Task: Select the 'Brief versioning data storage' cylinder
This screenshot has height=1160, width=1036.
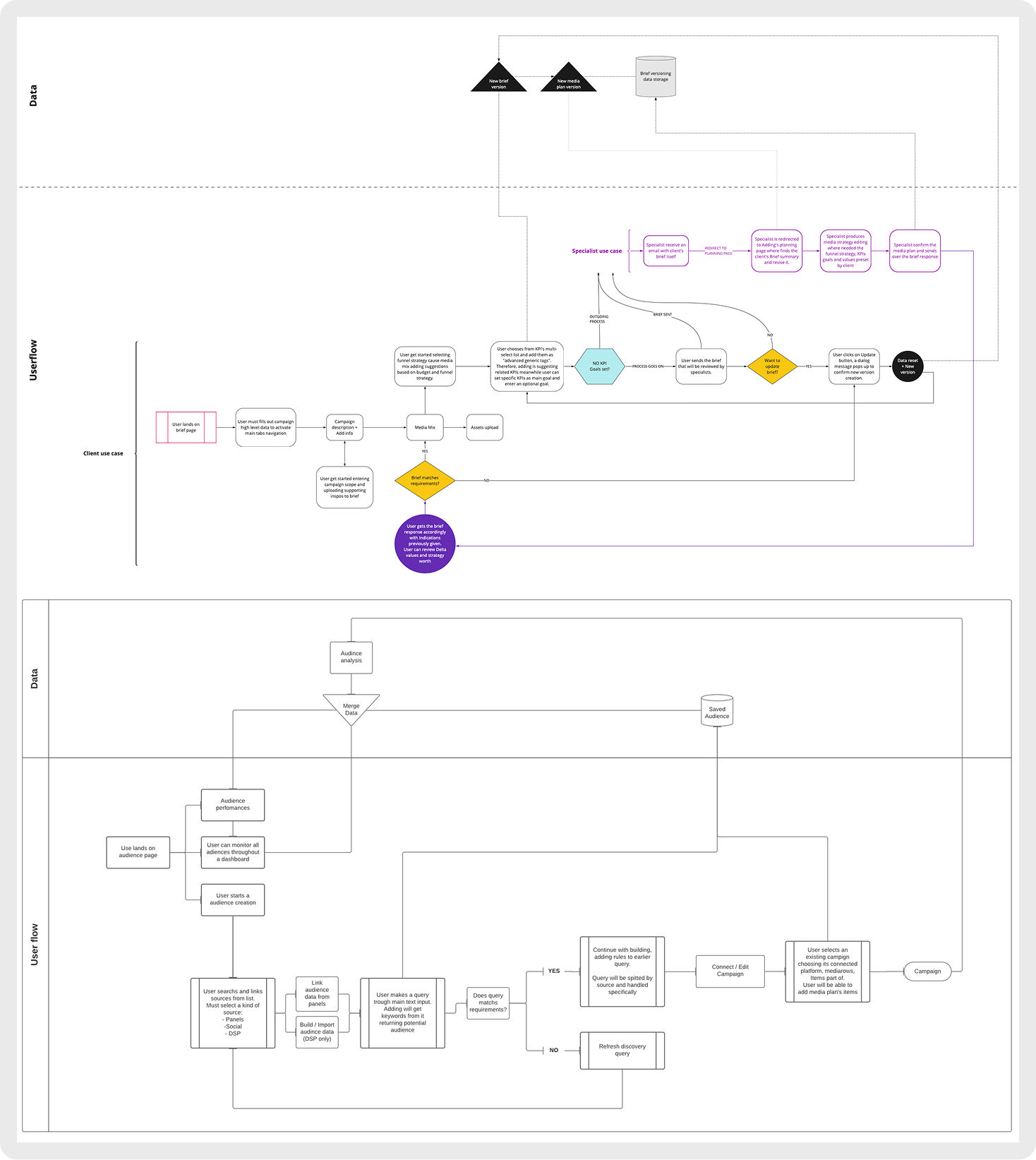Action: tap(656, 76)
